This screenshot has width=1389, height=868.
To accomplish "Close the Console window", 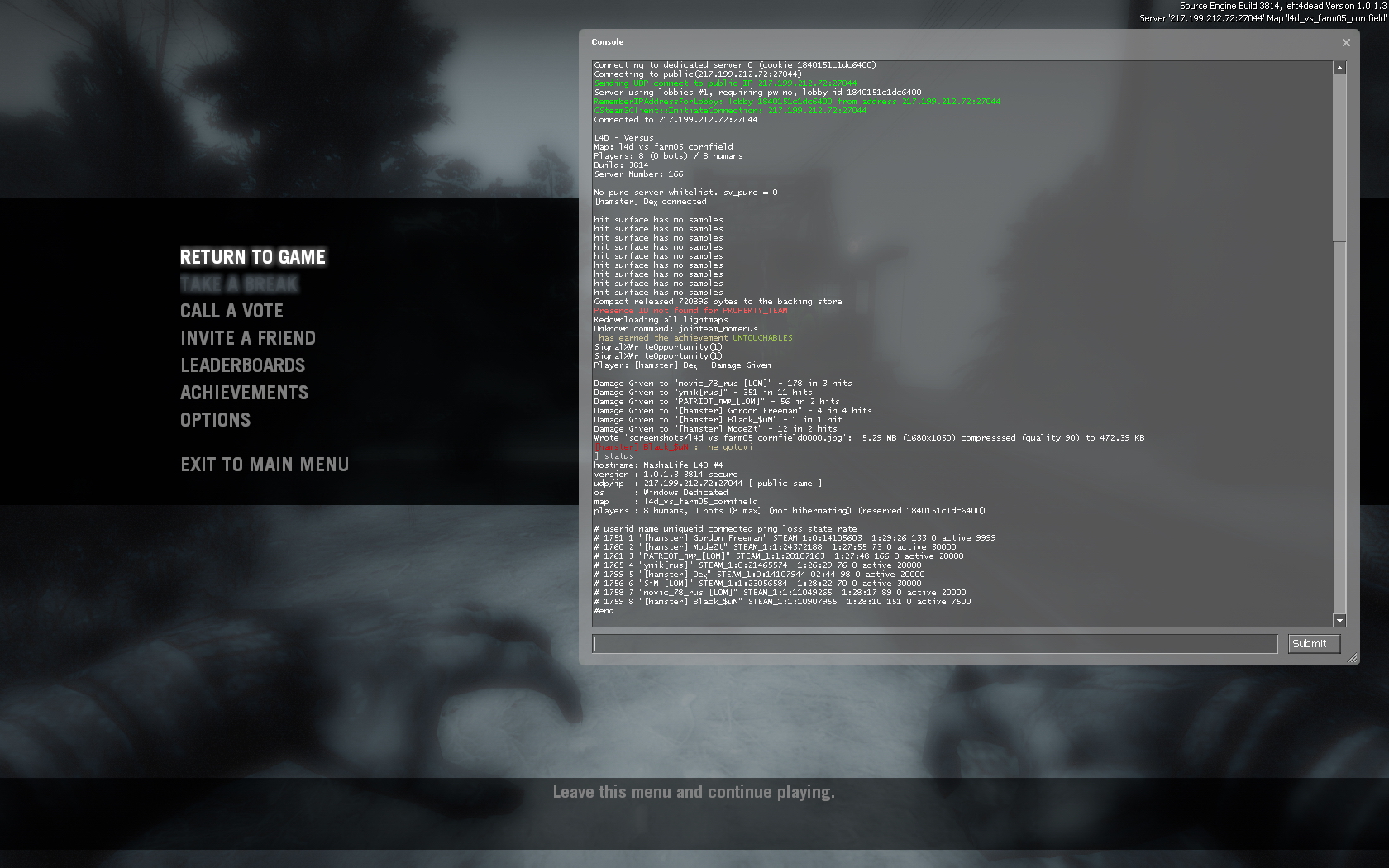I will [x=1346, y=43].
